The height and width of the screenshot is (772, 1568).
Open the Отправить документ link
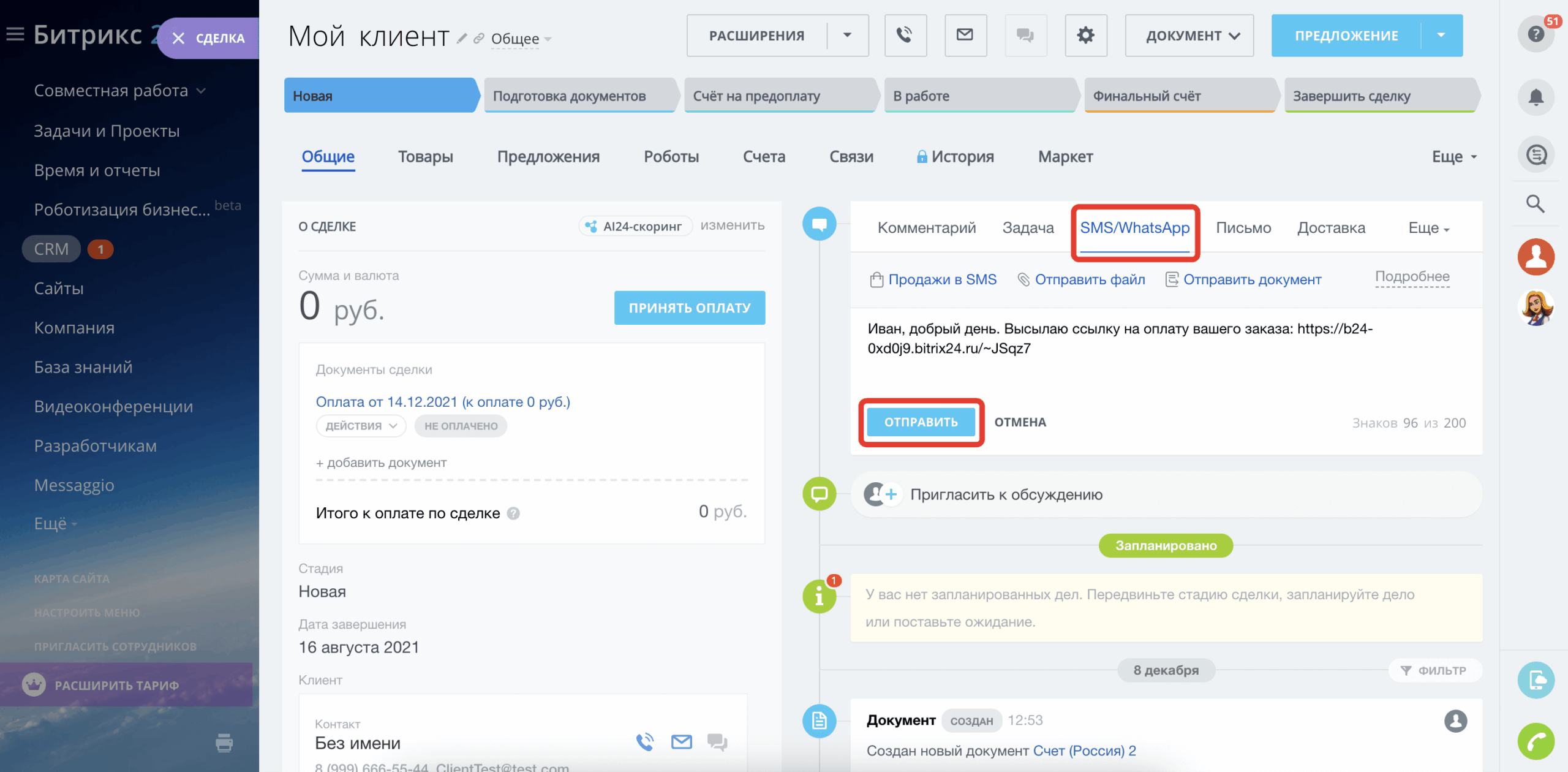click(x=1251, y=279)
